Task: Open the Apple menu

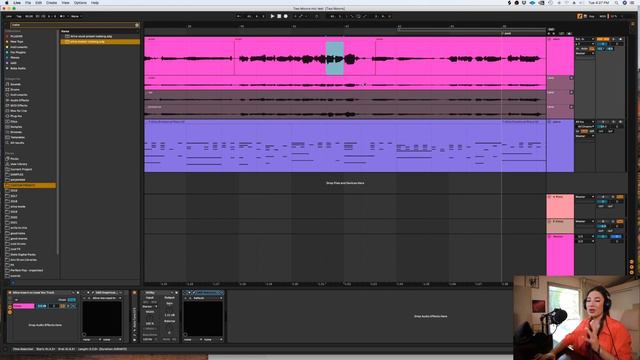Action: 6,3
